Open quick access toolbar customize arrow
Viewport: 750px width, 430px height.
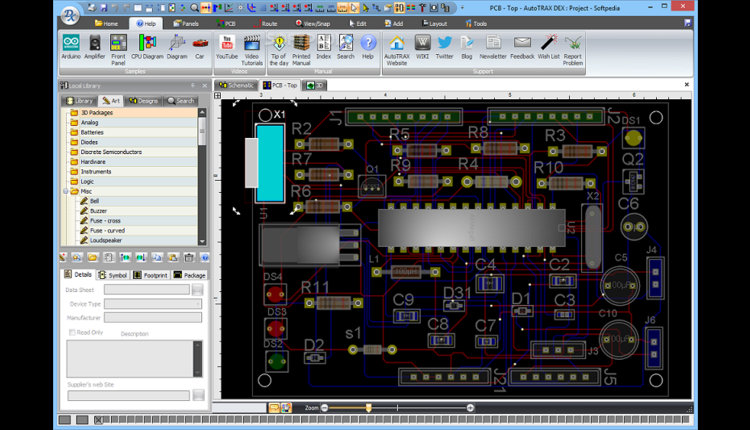click(462, 8)
